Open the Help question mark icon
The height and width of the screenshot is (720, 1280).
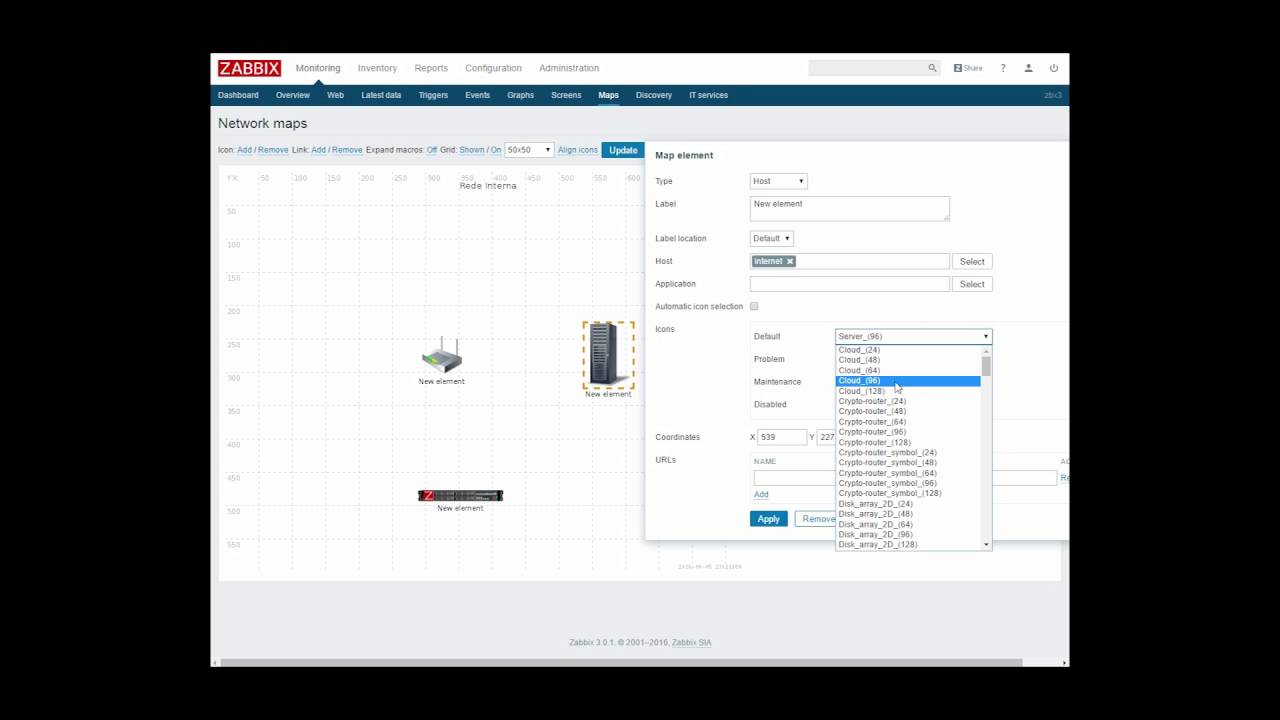coord(1003,68)
